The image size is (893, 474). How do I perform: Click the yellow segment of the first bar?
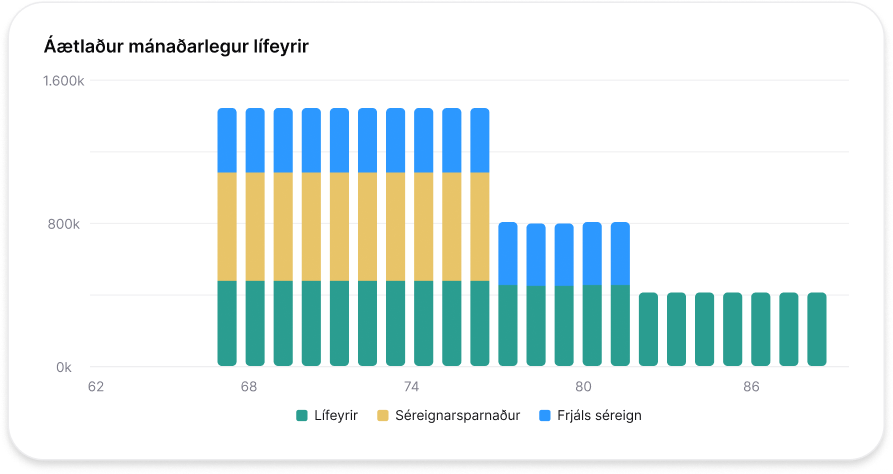(x=227, y=226)
